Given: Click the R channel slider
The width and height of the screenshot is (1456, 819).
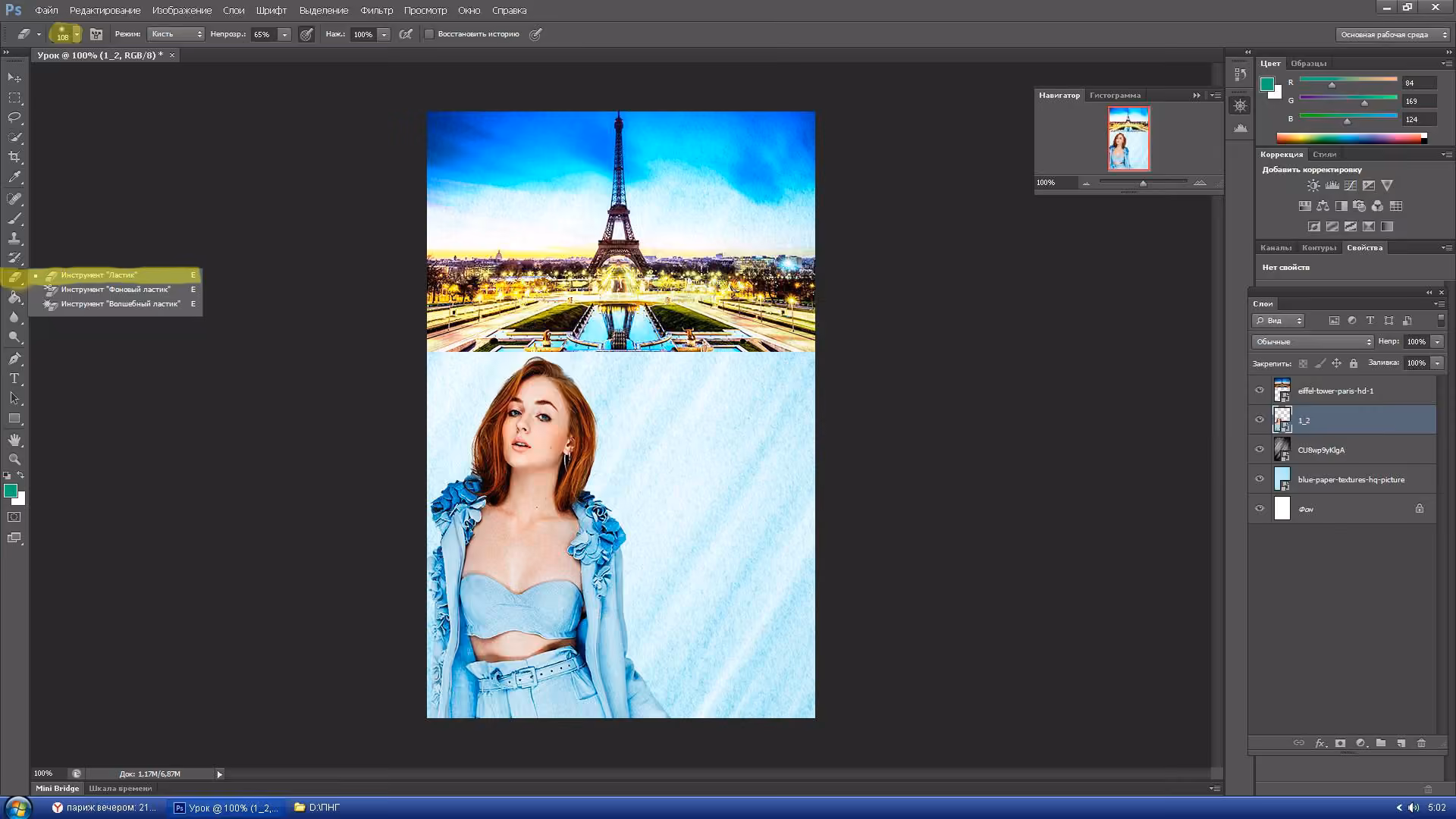Looking at the screenshot, I should pyautogui.click(x=1348, y=82).
